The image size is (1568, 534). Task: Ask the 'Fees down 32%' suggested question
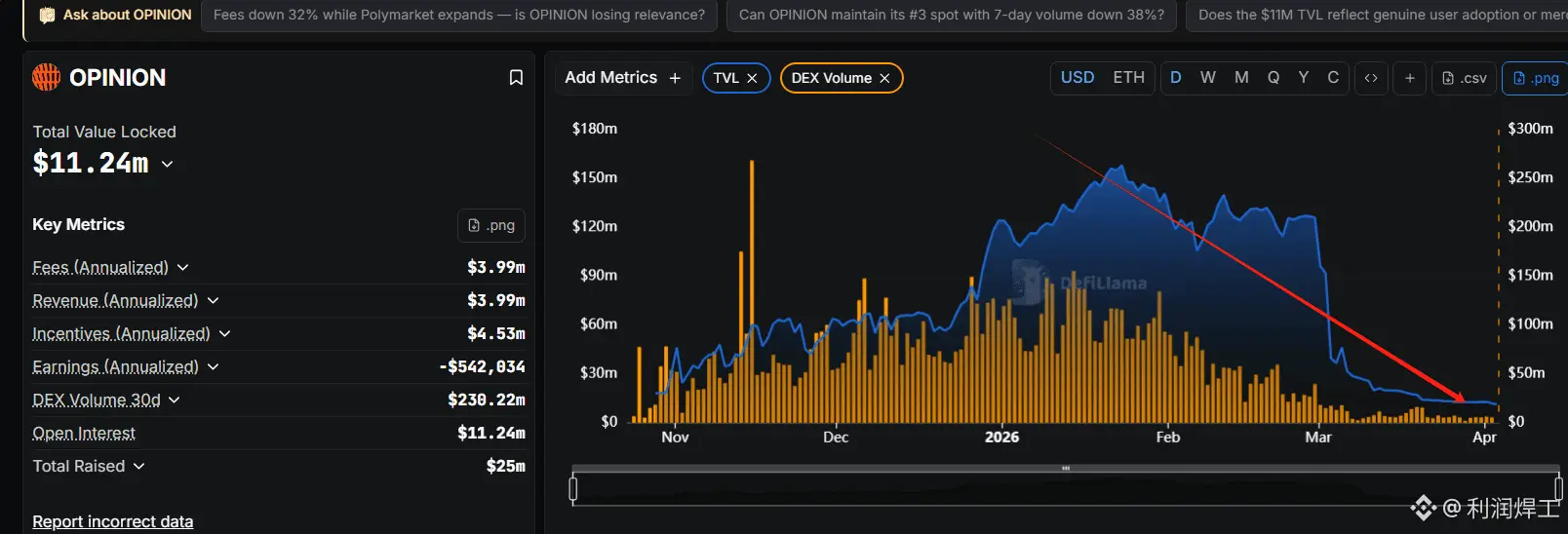pyautogui.click(x=459, y=16)
